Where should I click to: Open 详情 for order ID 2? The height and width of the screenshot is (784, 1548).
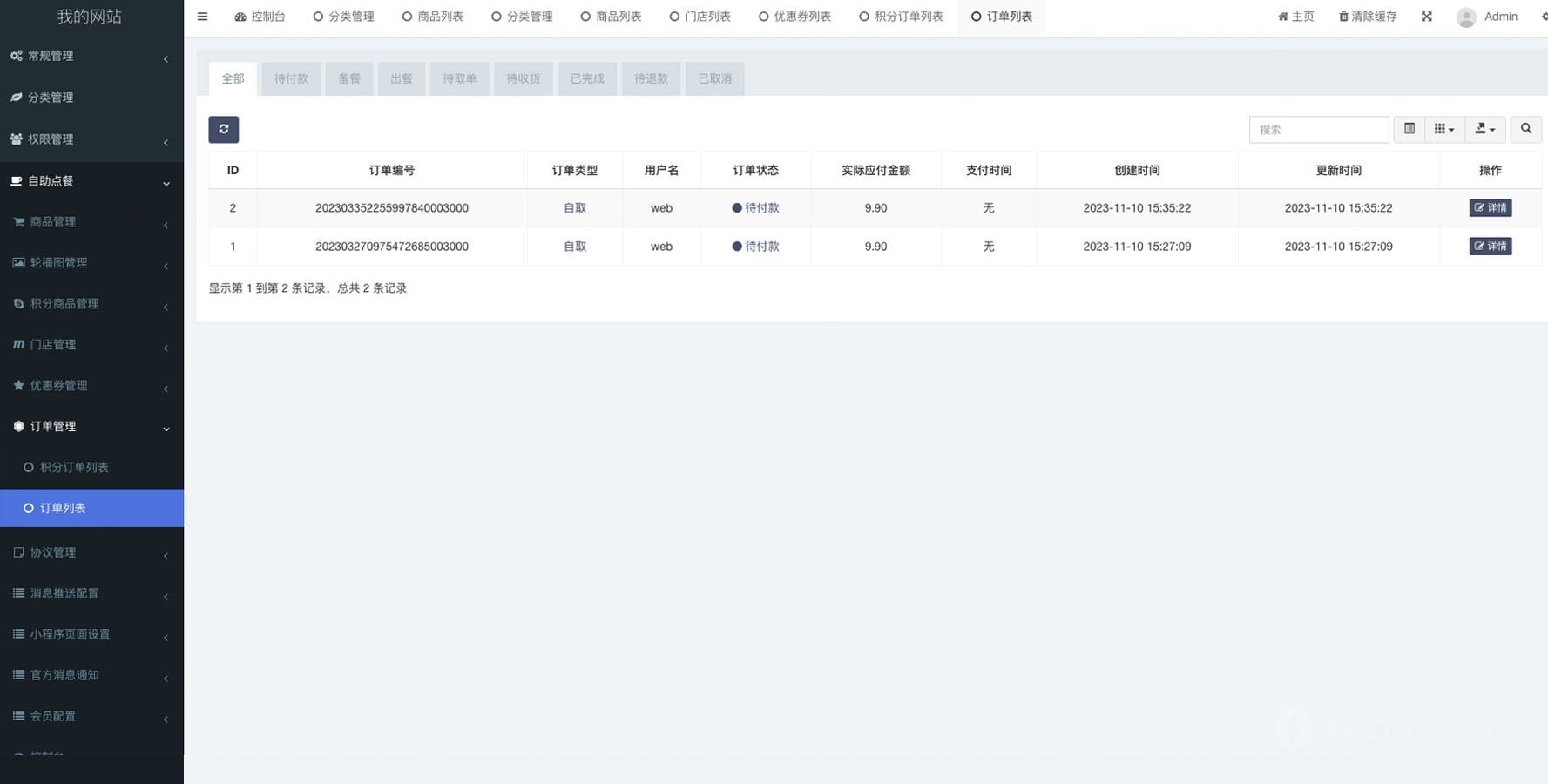coord(1490,208)
